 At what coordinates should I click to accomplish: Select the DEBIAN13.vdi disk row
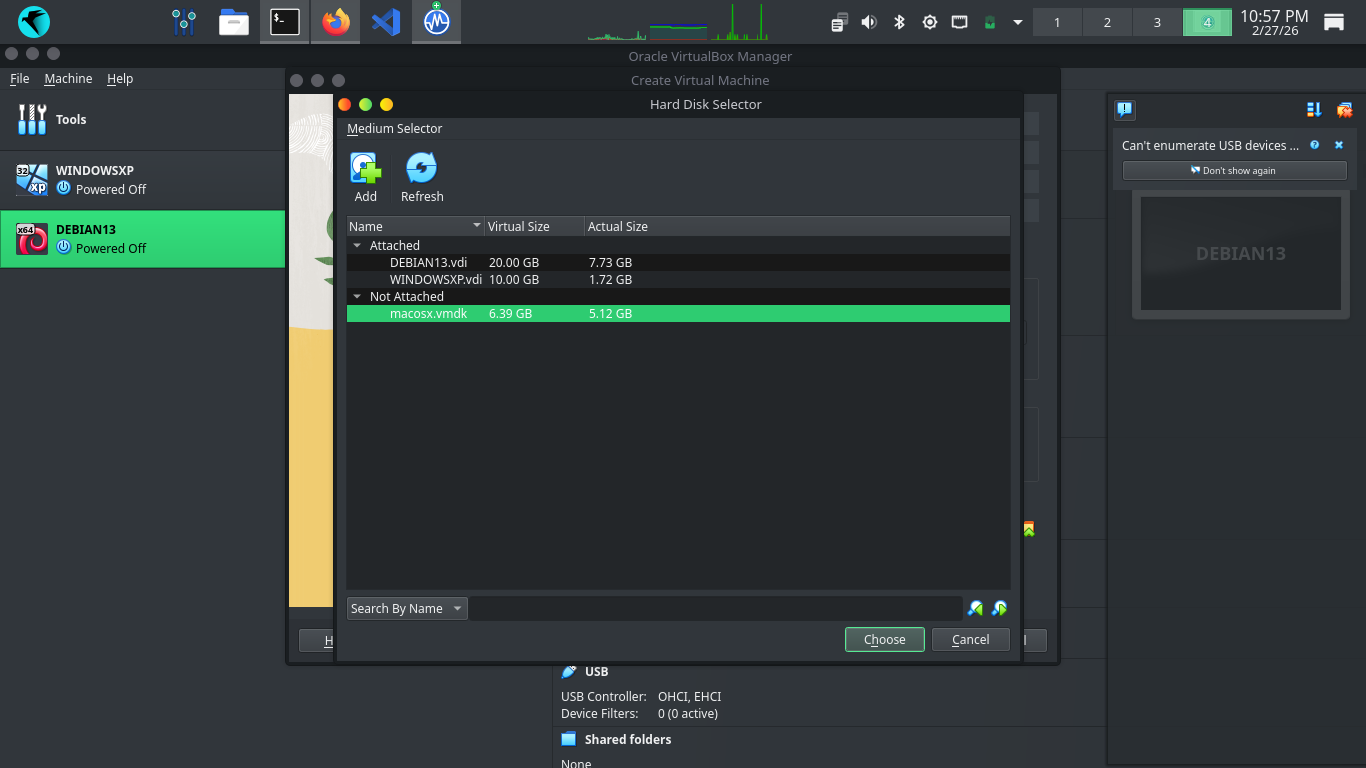436,262
